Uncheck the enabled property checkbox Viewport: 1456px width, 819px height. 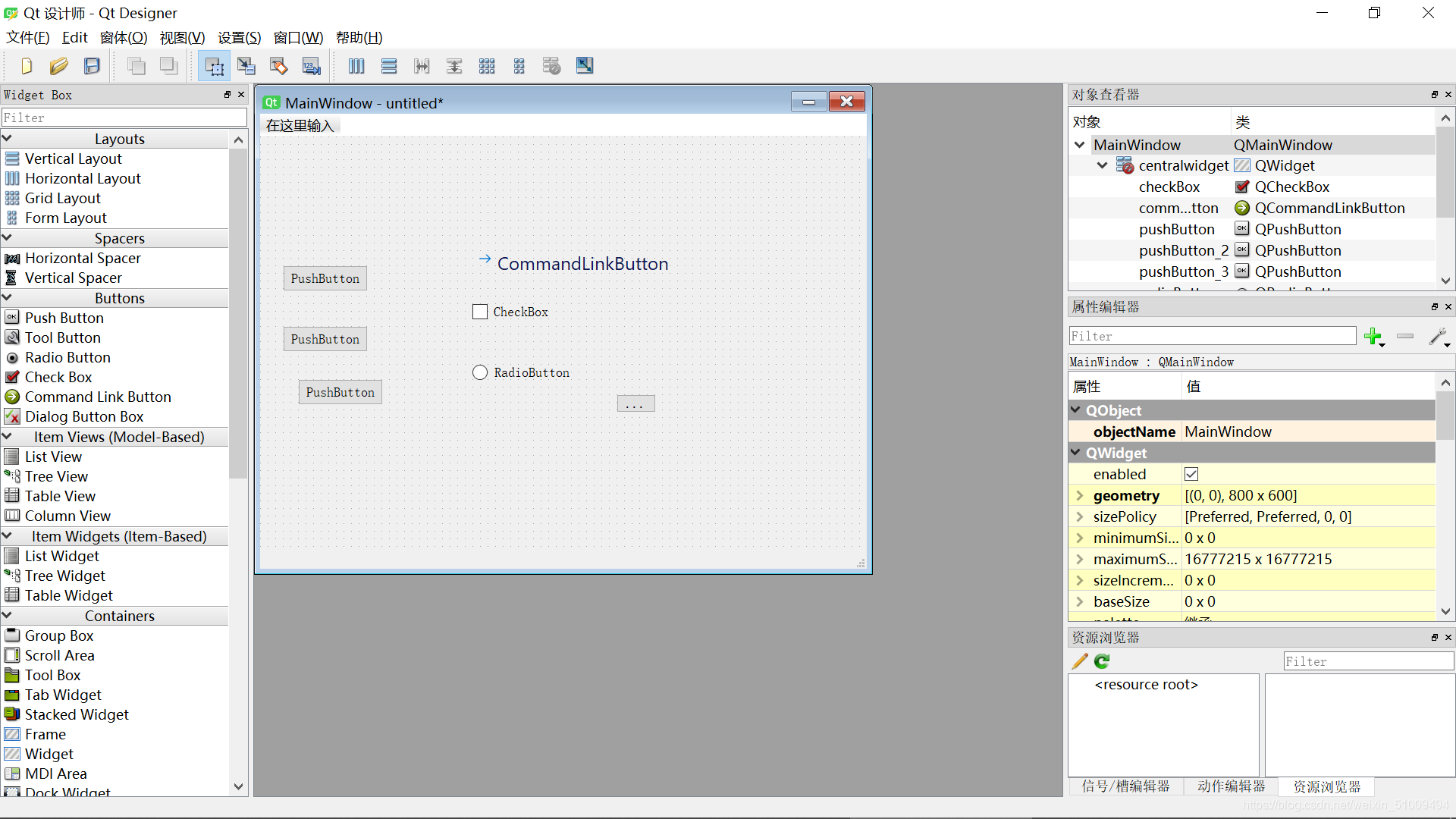1191,474
